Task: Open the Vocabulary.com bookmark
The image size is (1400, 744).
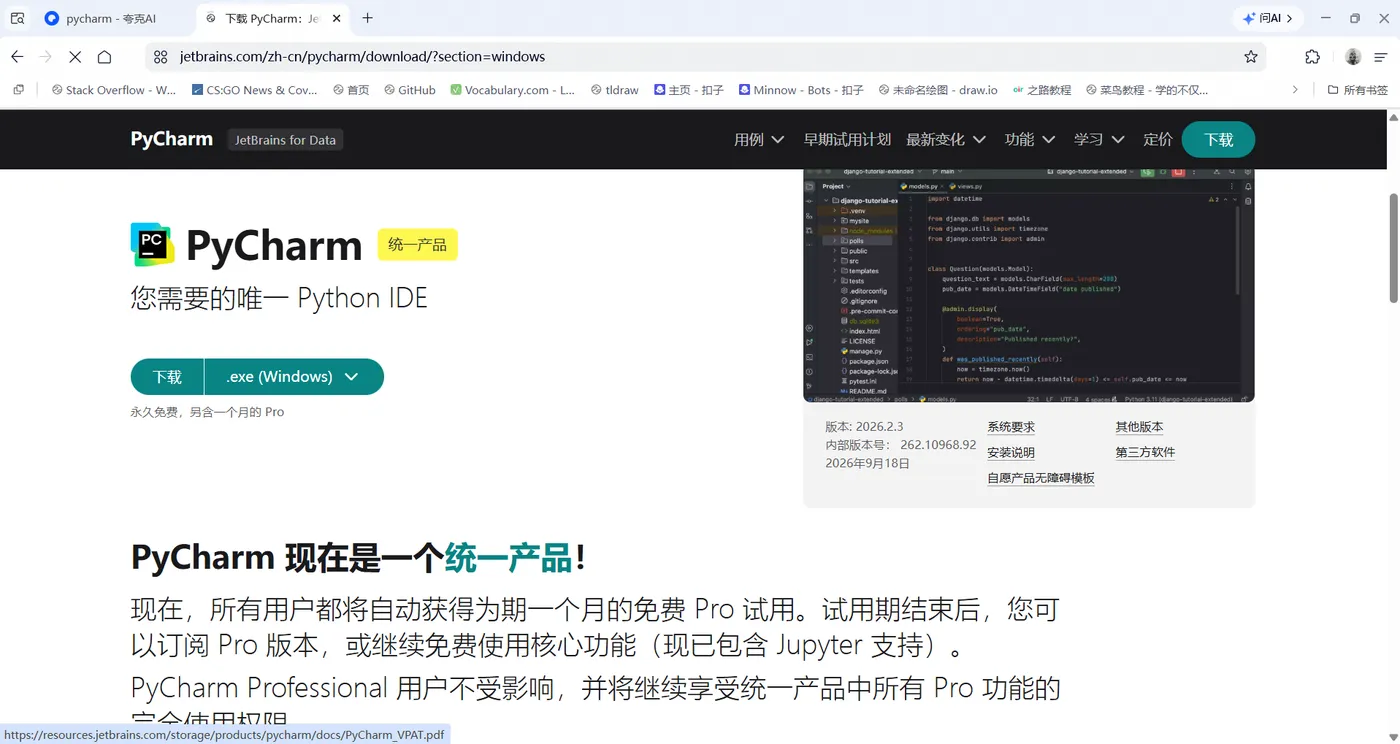Action: tap(513, 90)
